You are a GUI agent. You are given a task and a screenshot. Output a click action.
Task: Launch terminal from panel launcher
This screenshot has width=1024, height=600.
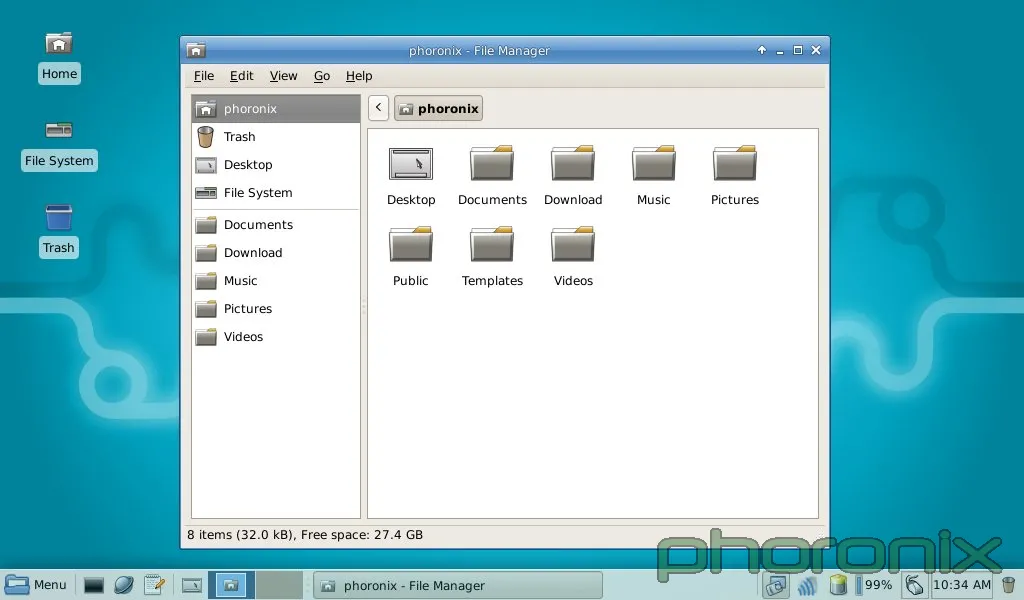tap(93, 585)
